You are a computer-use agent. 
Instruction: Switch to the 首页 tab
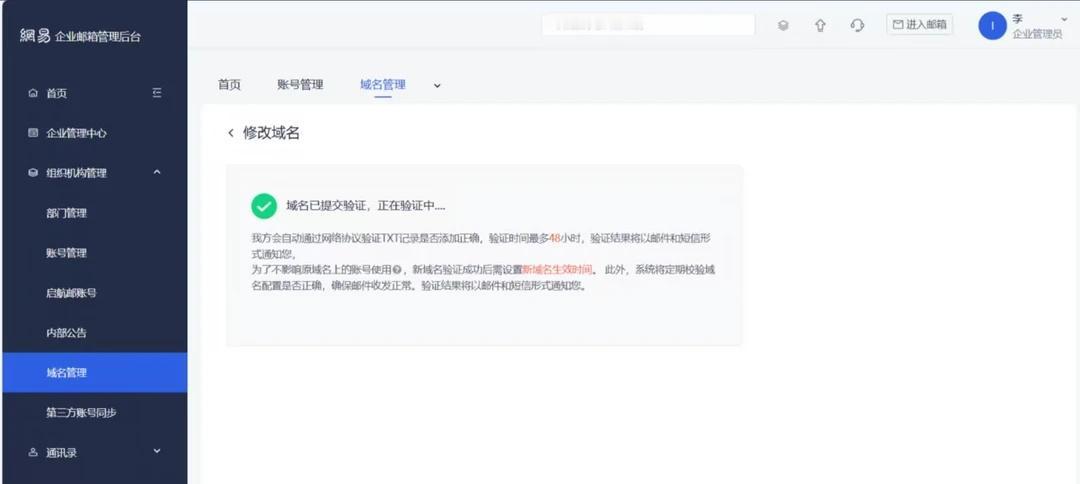click(229, 85)
